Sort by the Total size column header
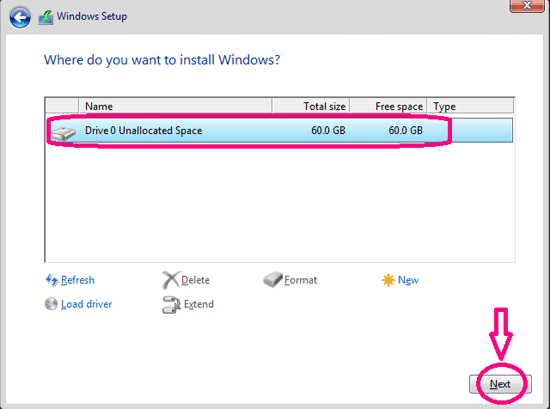 311,106
